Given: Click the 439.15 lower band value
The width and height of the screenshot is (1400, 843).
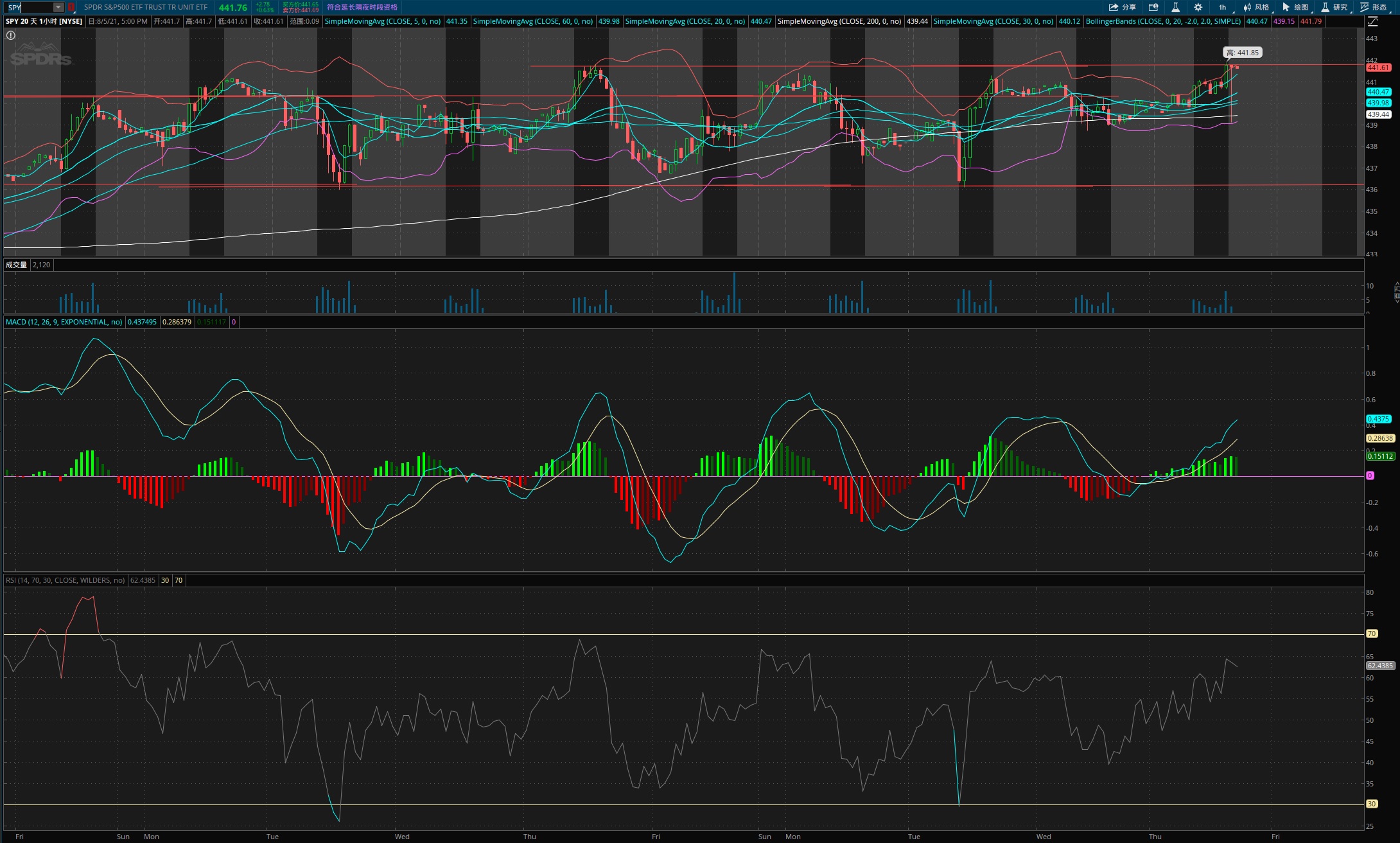Looking at the screenshot, I should coord(1284,21).
